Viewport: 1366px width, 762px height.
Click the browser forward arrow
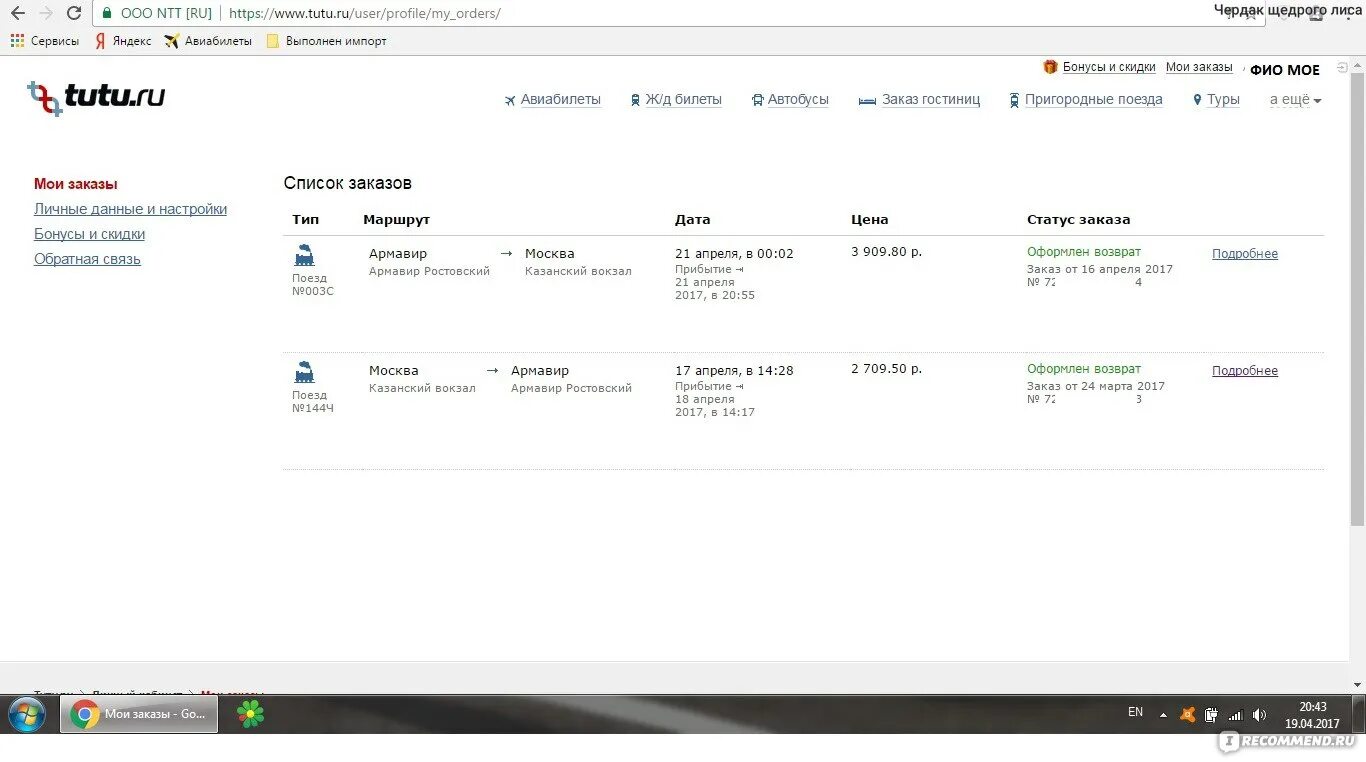pos(45,13)
